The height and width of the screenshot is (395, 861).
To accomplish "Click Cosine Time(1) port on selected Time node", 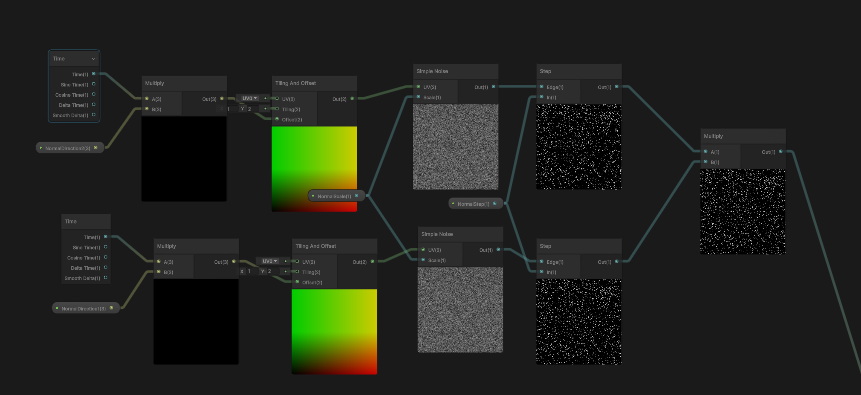I will coord(93,94).
